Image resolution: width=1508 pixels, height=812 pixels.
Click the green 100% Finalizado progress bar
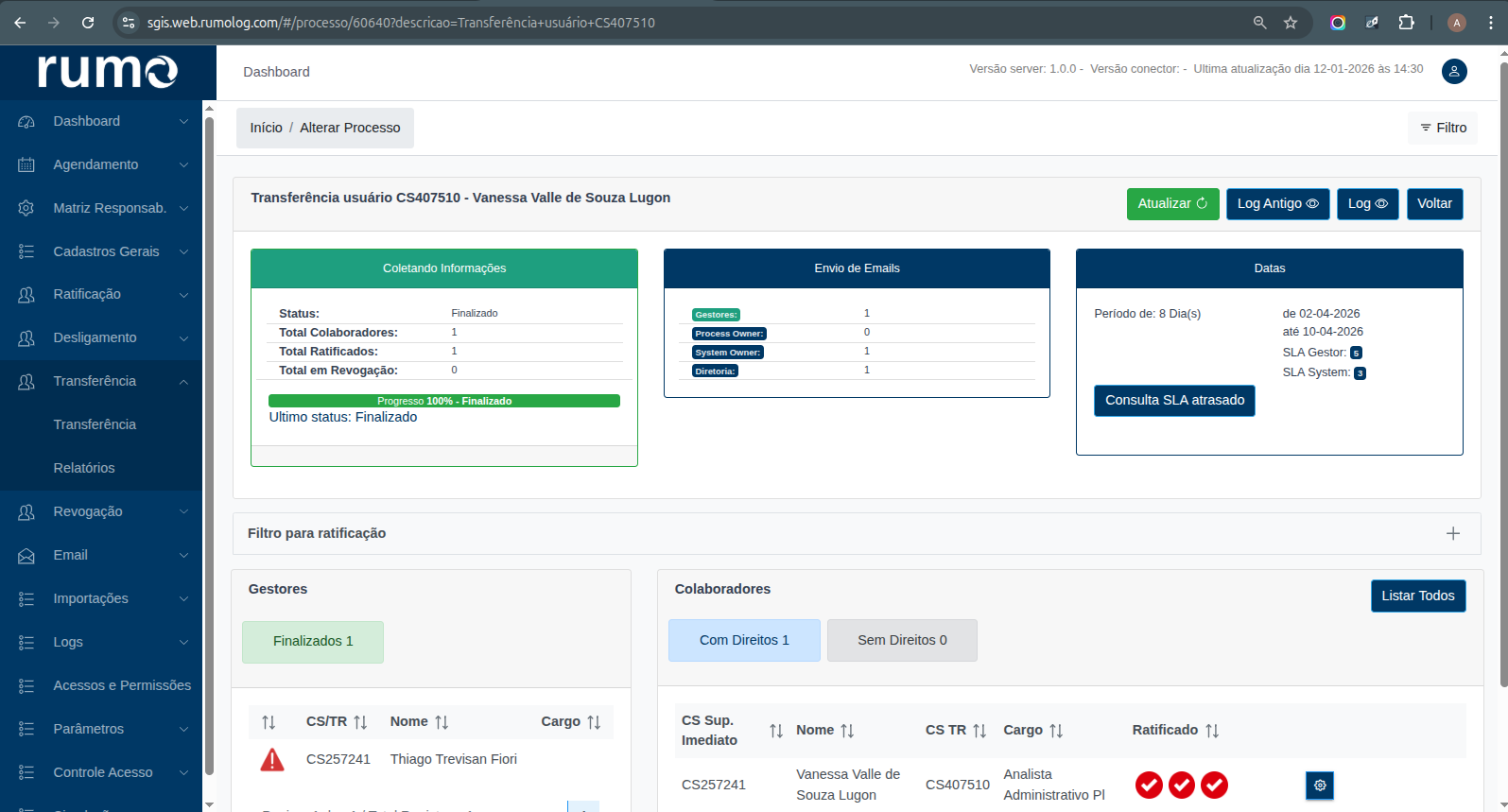point(444,401)
